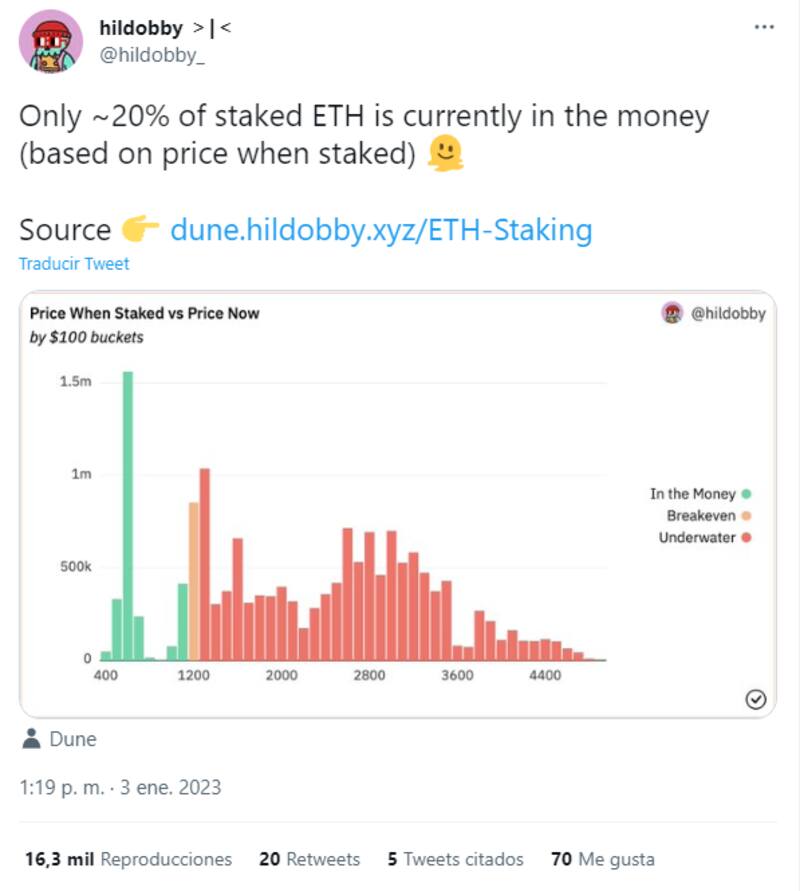View the 20 Retweets list
Screen dimensions: 800x891
point(309,859)
